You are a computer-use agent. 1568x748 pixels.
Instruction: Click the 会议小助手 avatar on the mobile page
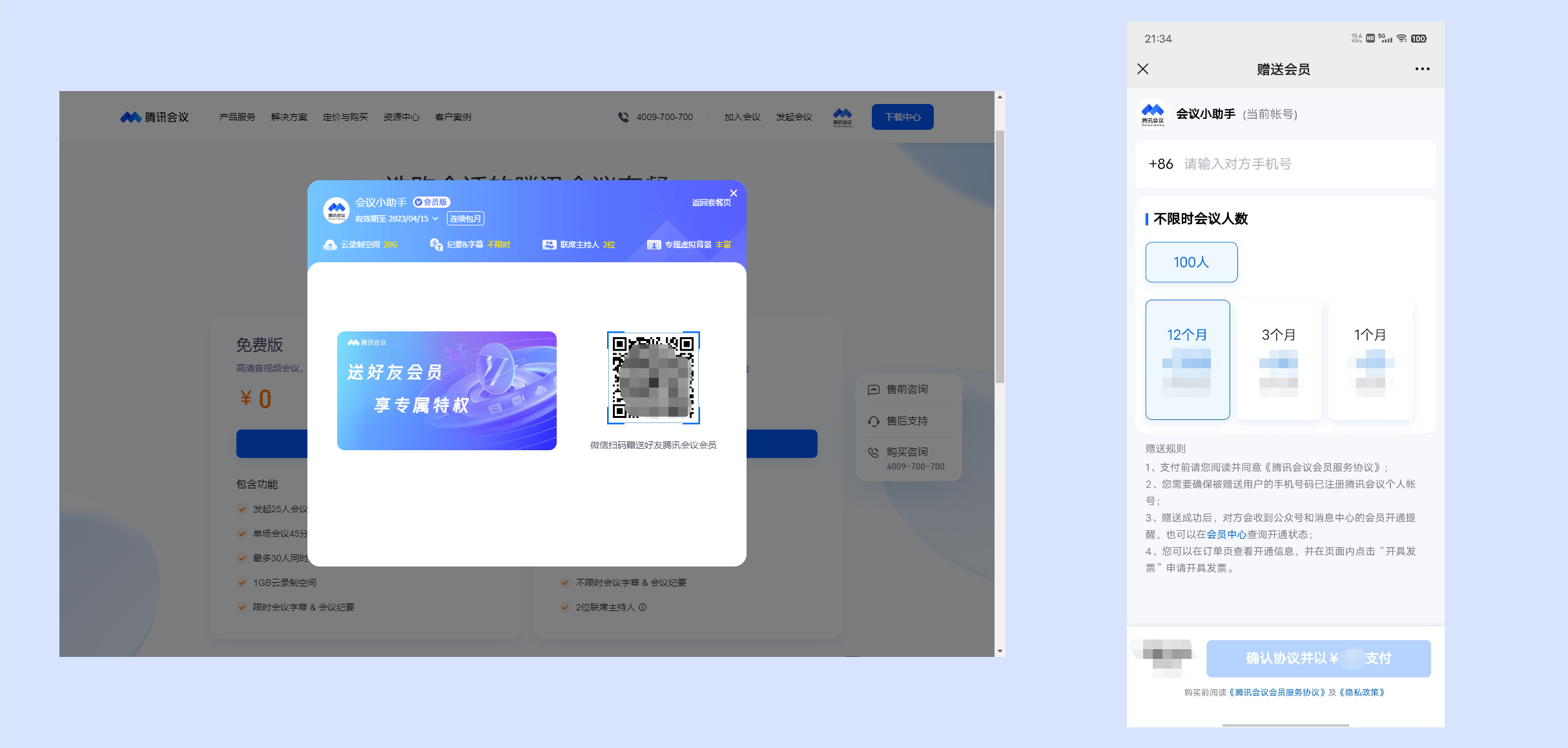[1153, 114]
